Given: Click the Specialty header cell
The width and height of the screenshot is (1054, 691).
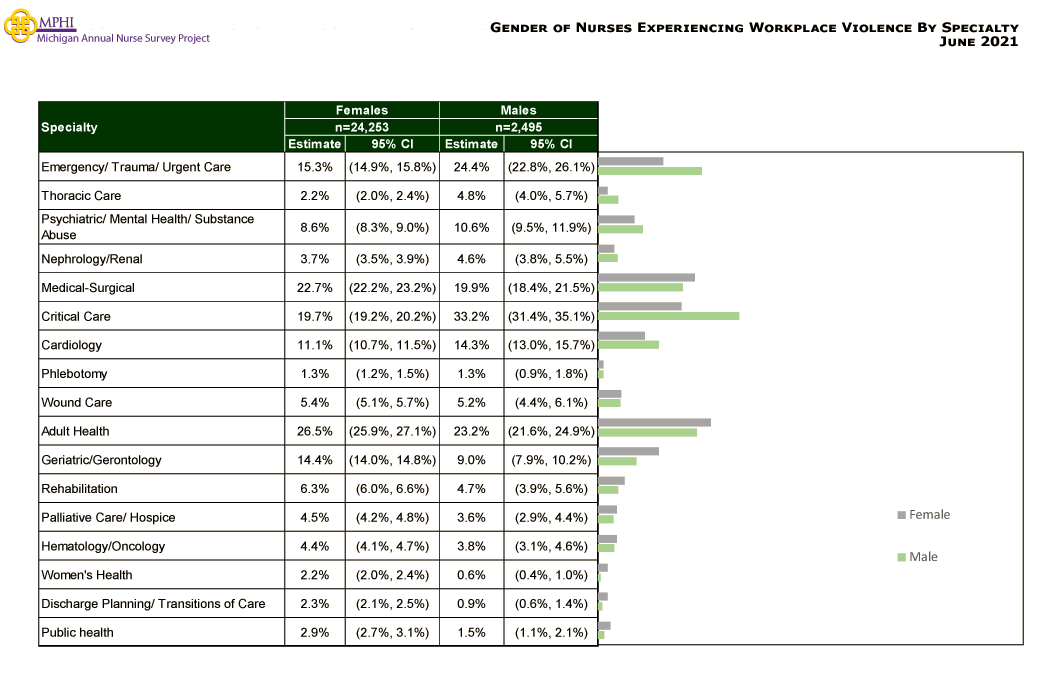Looking at the screenshot, I should tap(68, 127).
